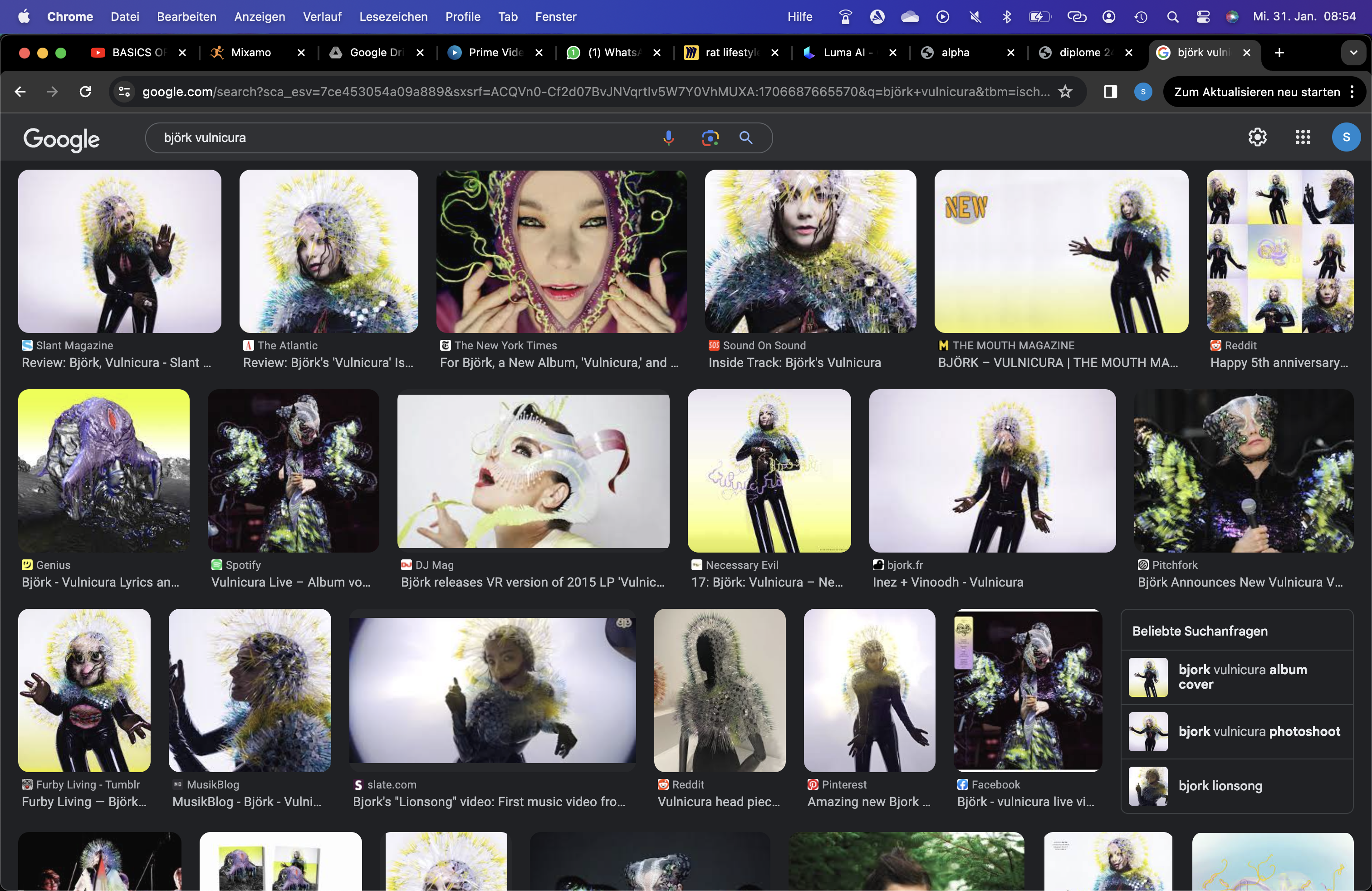The height and width of the screenshot is (891, 1372).
Task: Open Bluetooth menu bar status
Action: [x=1006, y=17]
